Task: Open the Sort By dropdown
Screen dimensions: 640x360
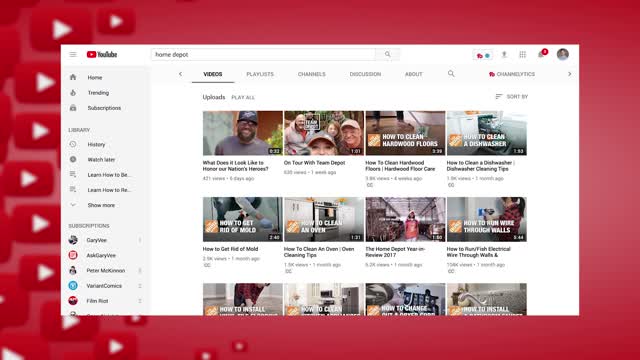Action: click(x=512, y=97)
